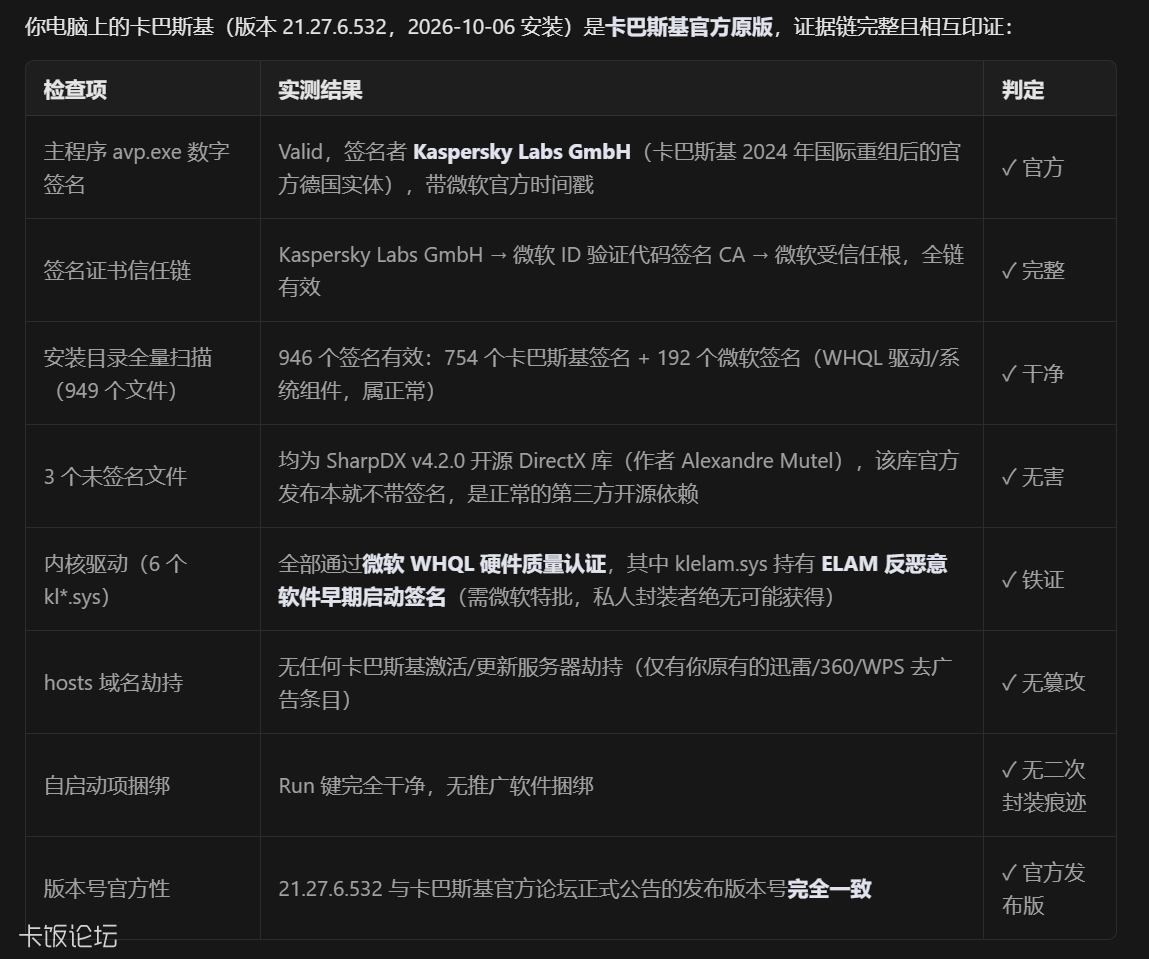The image size is (1149, 959).
Task: Click the bold 微软 WHQL 硬件质量认证 text
Action: [x=484, y=563]
